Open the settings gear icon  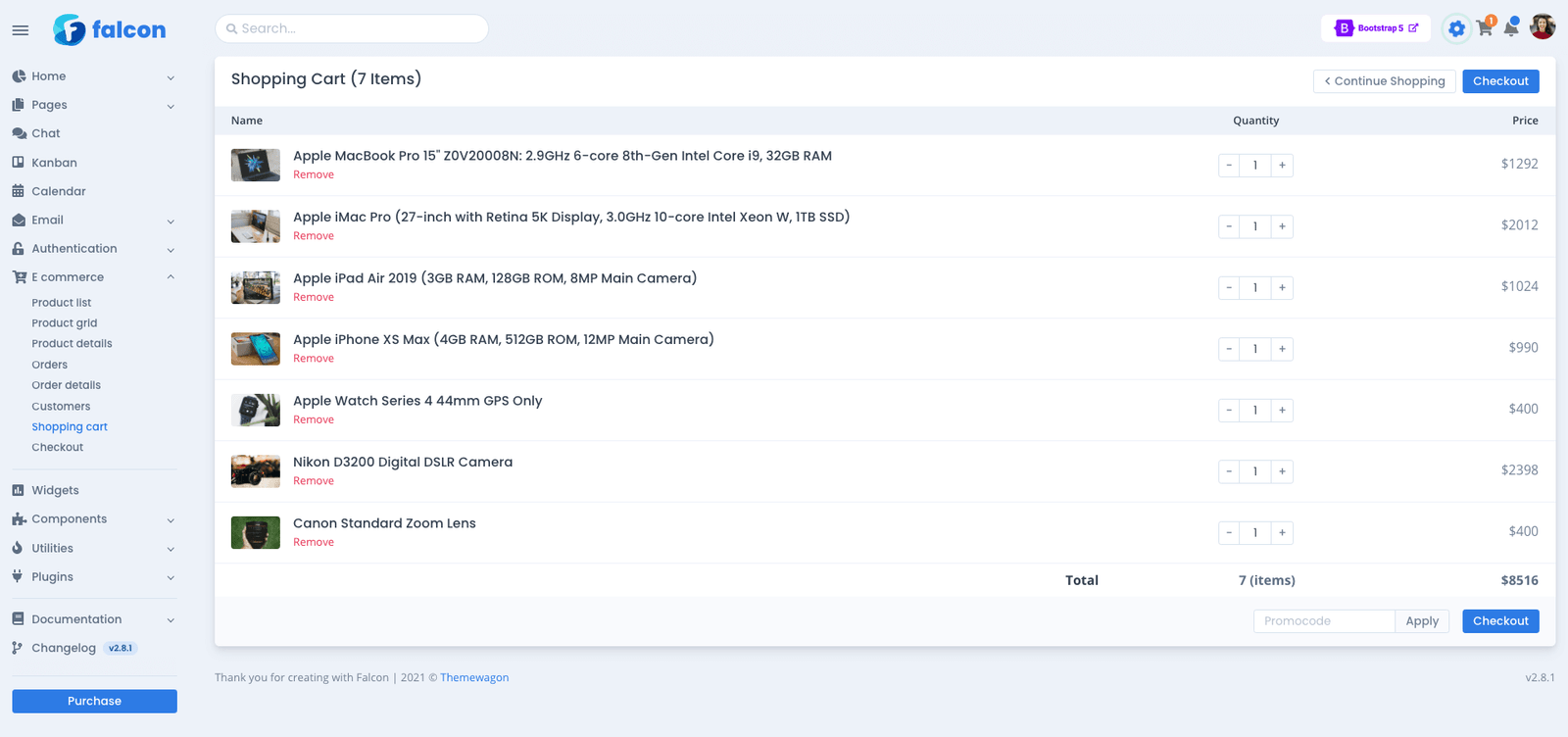click(x=1456, y=28)
